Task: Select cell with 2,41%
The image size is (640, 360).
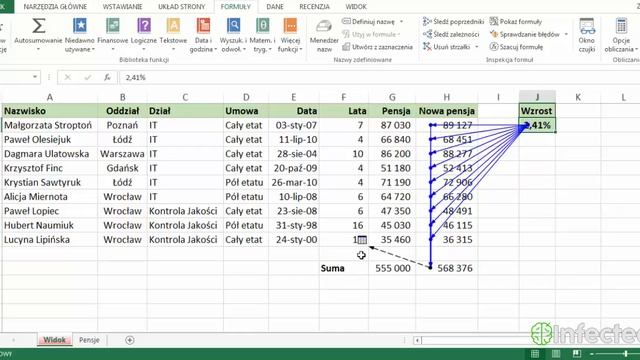Action: 537,125
